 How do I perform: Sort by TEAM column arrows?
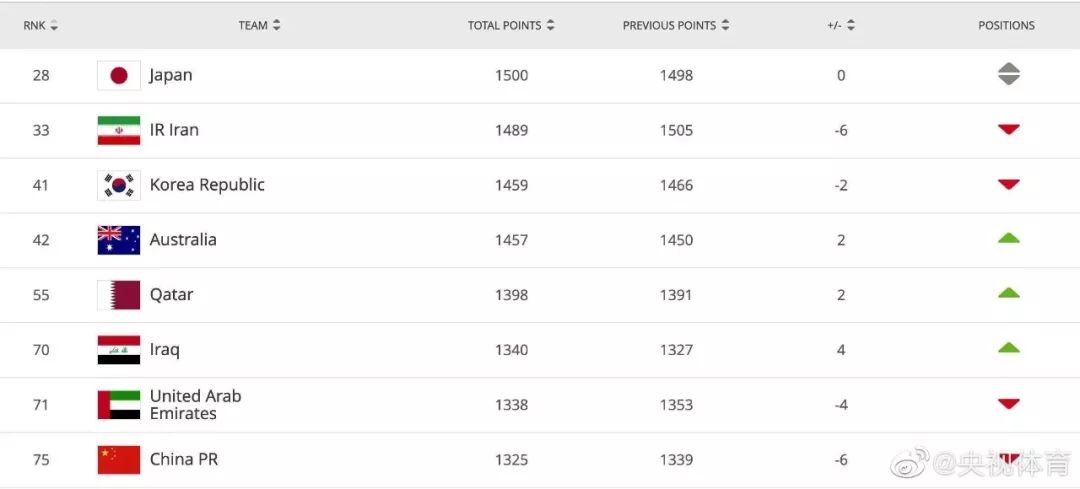(x=276, y=26)
